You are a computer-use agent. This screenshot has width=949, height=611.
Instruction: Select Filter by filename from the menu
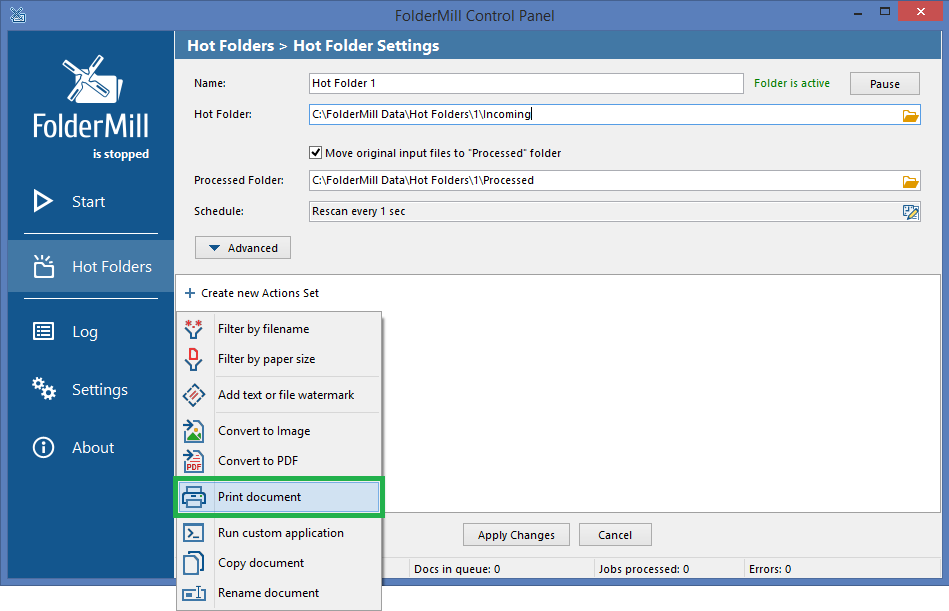coord(279,328)
